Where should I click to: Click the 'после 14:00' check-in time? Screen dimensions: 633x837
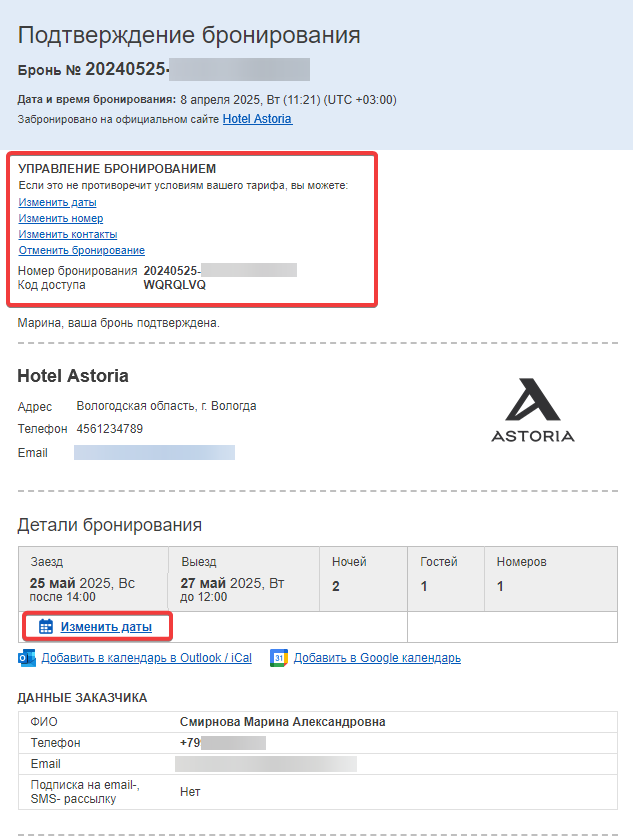pyautogui.click(x=62, y=597)
